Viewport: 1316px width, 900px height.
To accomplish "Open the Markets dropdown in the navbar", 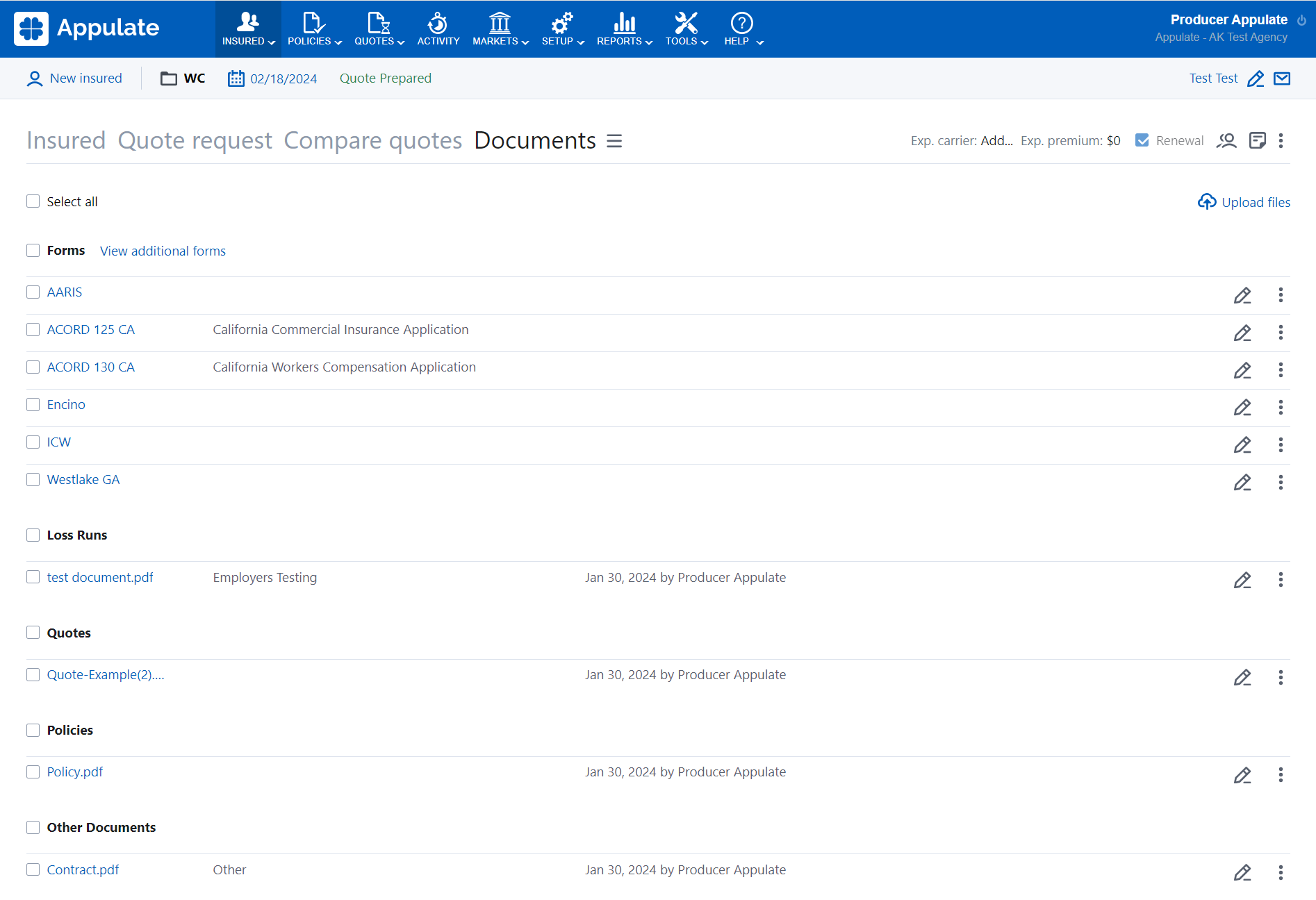I will pos(500,28).
